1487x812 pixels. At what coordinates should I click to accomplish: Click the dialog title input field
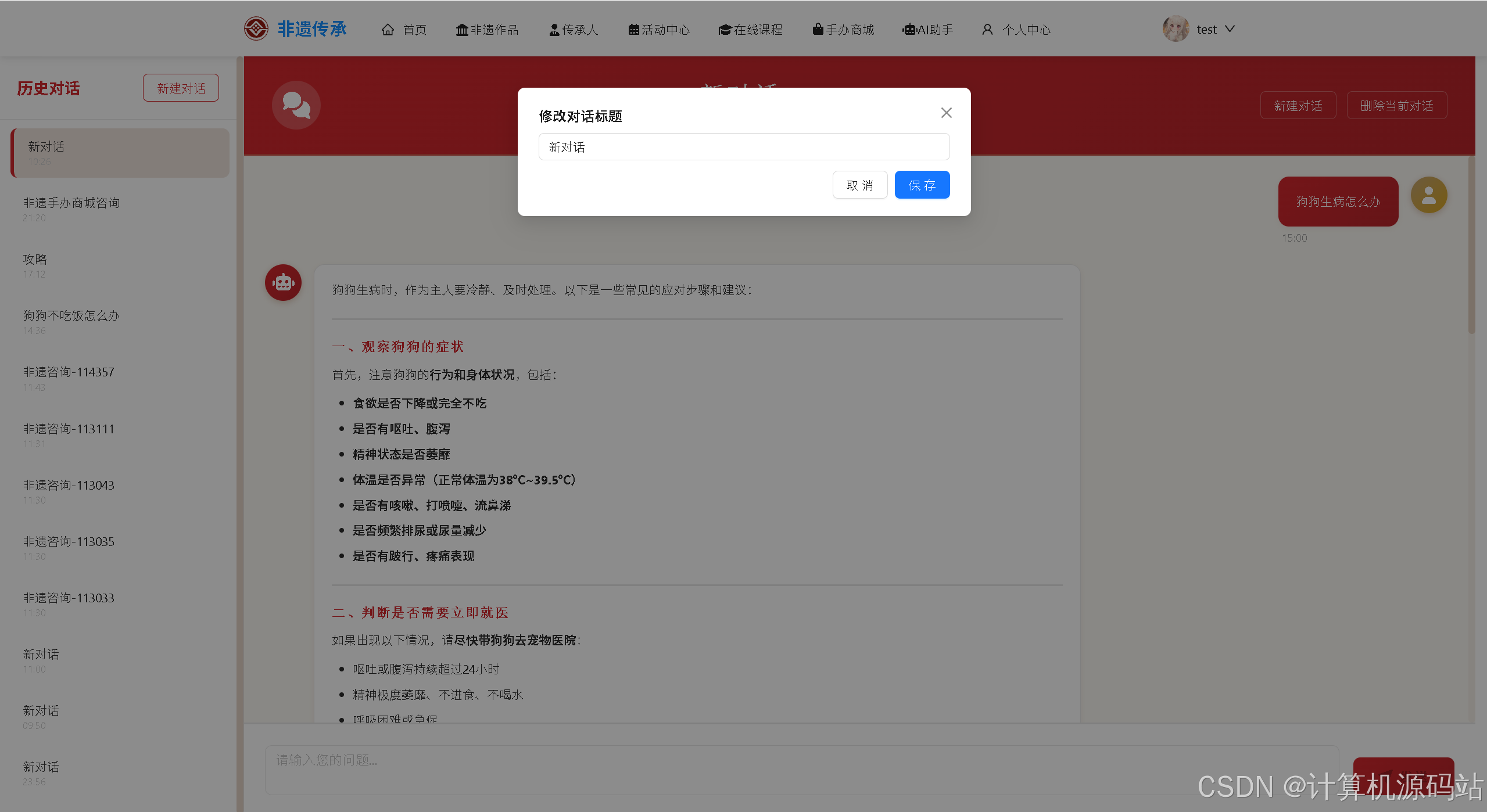(744, 147)
